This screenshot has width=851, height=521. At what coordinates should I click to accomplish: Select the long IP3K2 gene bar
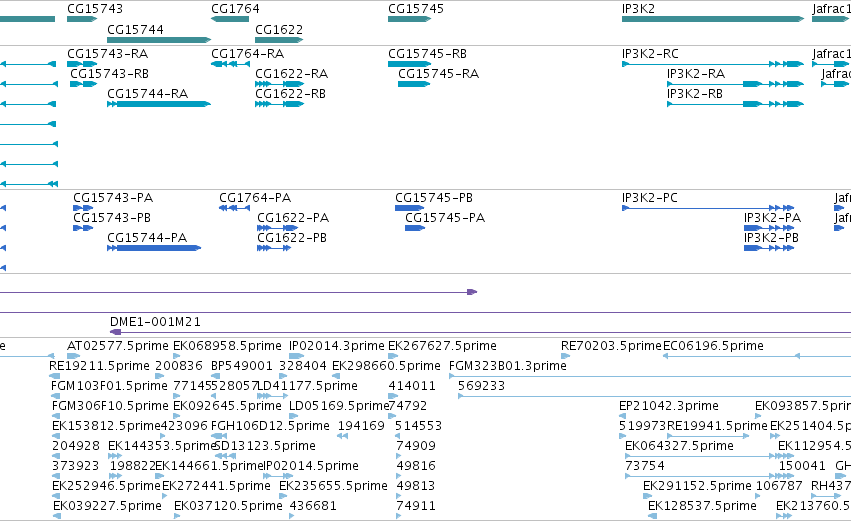coord(713,19)
